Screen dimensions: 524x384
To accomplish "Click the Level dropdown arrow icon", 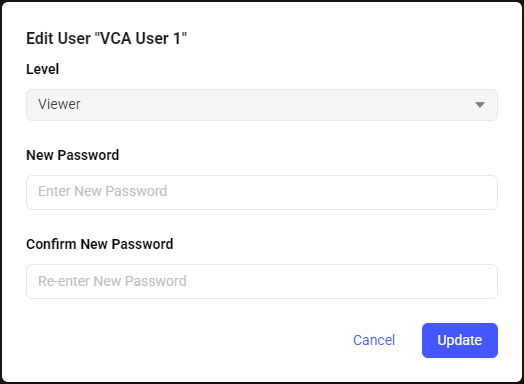I will pyautogui.click(x=480, y=105).
